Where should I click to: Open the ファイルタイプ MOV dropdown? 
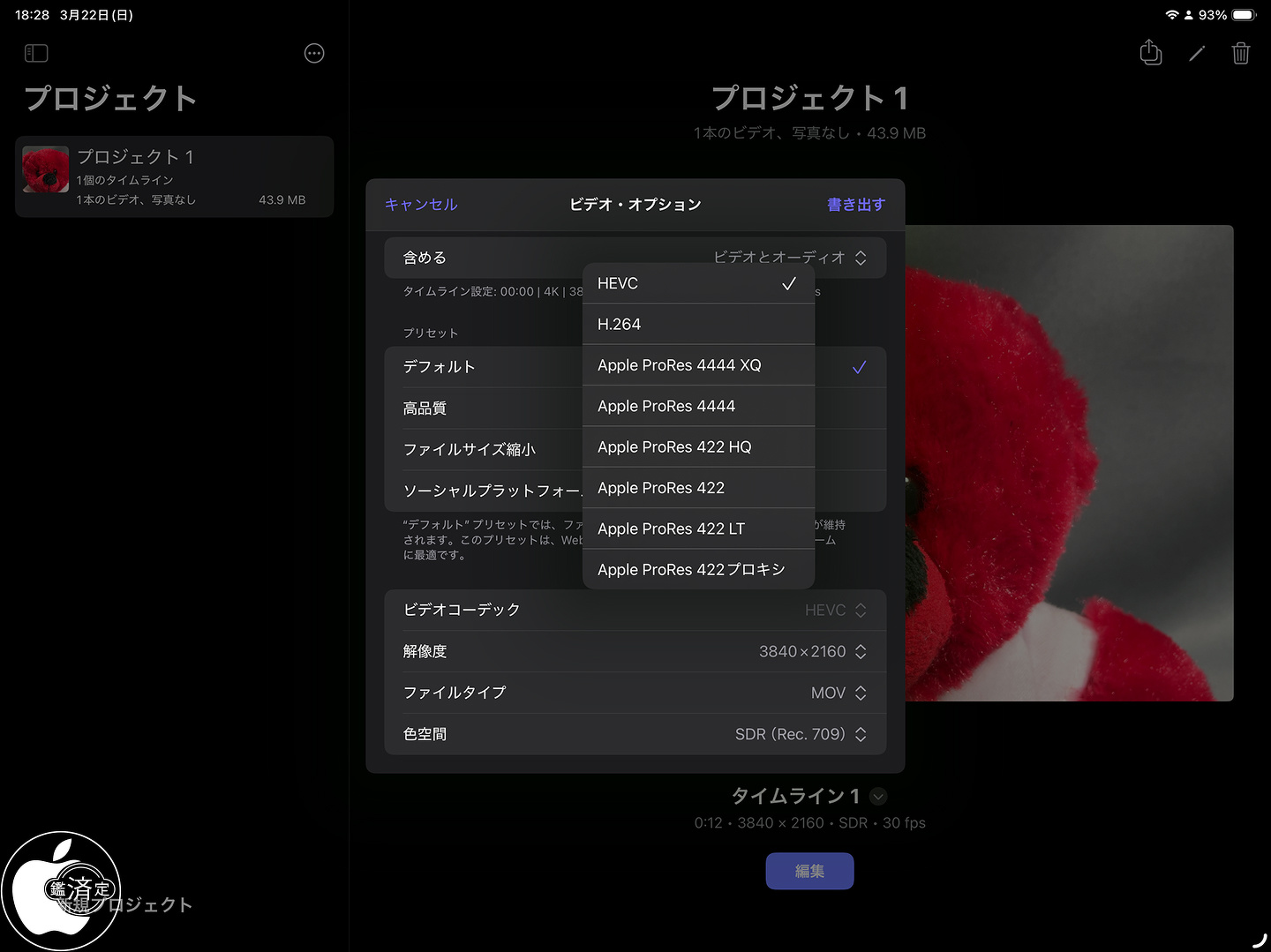coord(838,693)
